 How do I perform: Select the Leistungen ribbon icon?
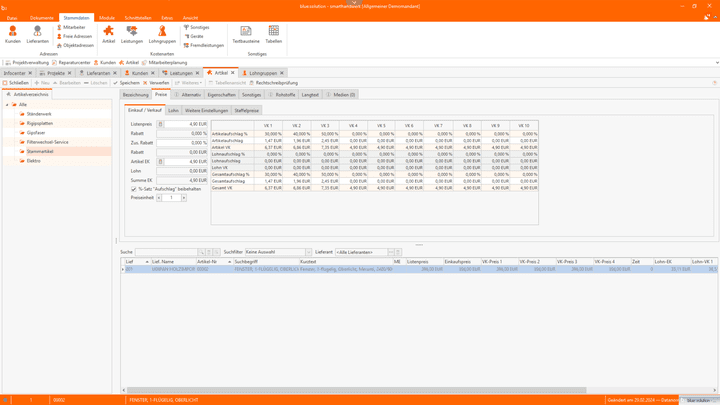[x=132, y=34]
